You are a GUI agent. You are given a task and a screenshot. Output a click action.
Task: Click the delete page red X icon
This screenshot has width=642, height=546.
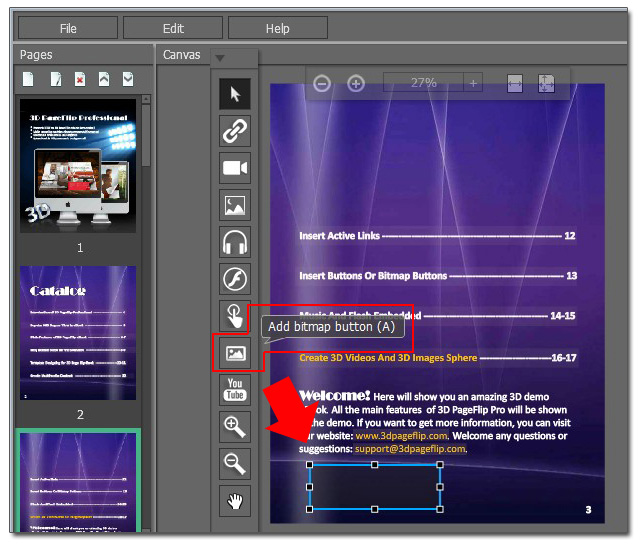(x=80, y=79)
